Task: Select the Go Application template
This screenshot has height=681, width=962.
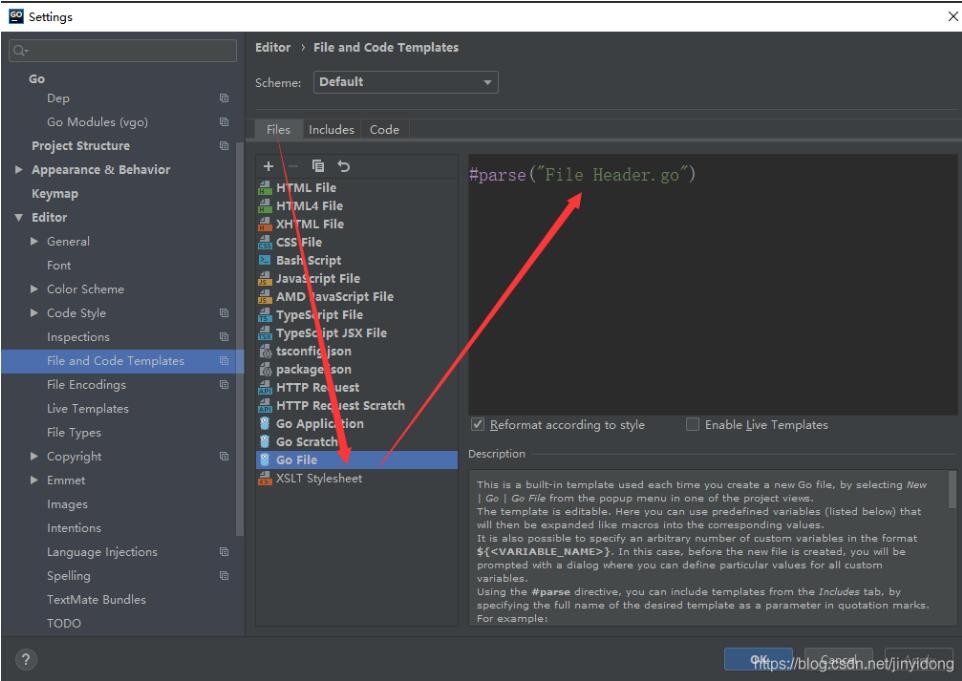Action: click(x=319, y=424)
